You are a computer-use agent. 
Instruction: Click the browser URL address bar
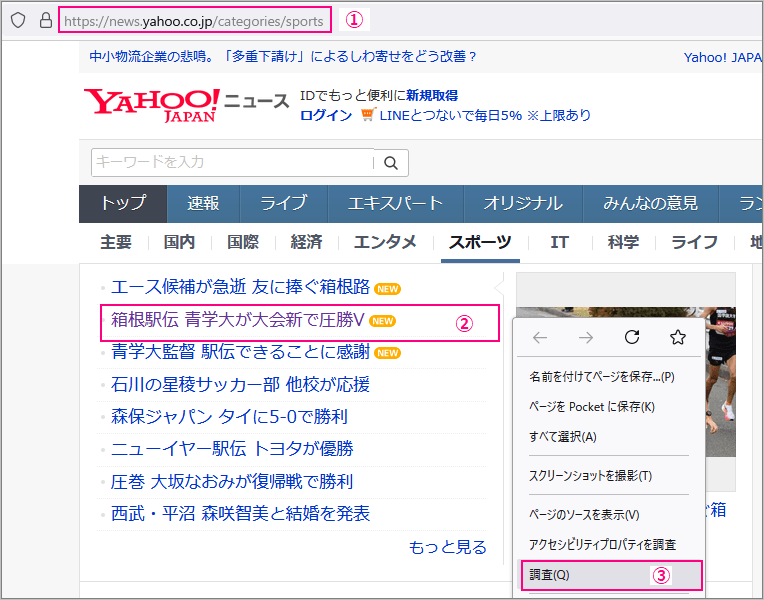[x=195, y=20]
